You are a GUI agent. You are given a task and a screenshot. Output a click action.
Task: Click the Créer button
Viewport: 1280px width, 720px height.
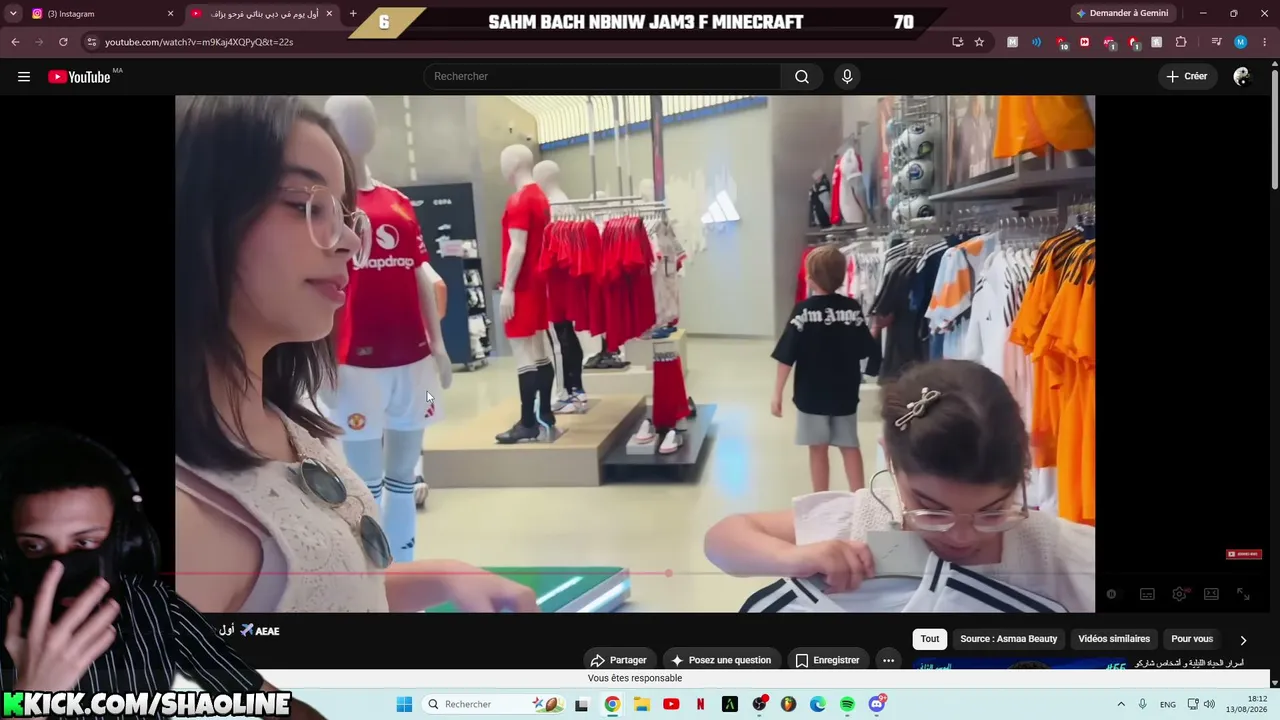point(1187,77)
